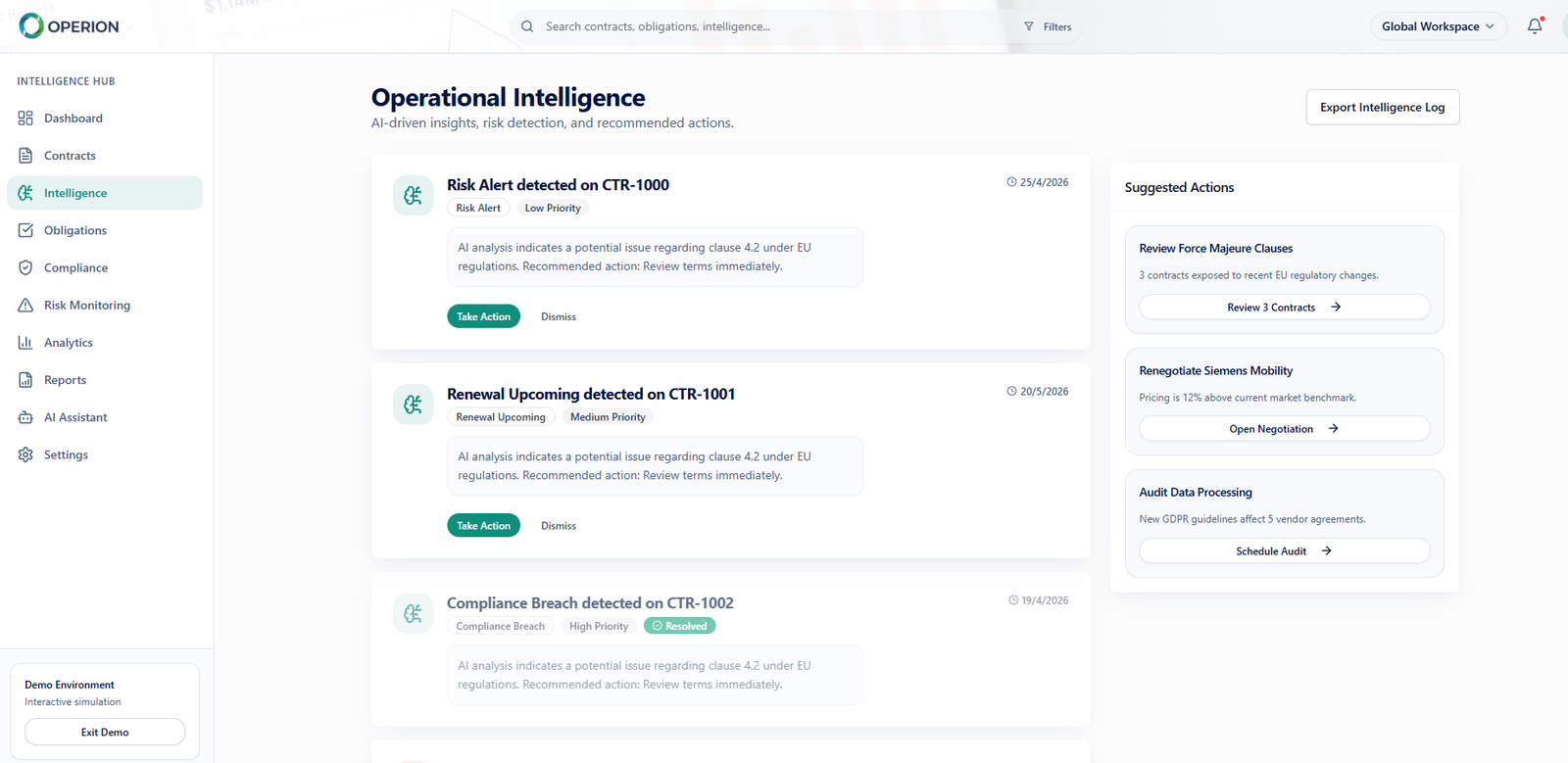Viewport: 1568px width, 763px height.
Task: Click the Filters funnel icon
Action: click(1029, 26)
